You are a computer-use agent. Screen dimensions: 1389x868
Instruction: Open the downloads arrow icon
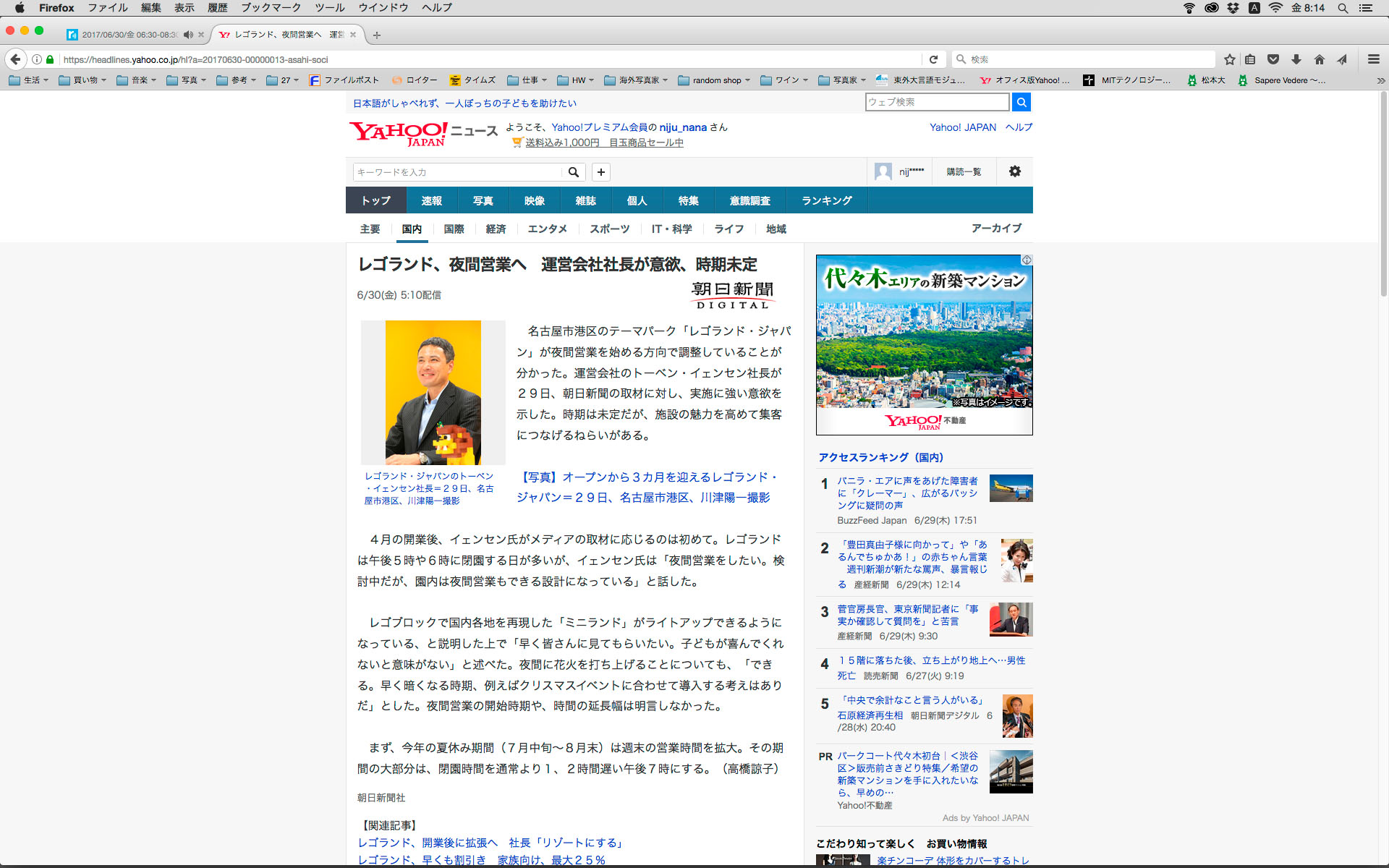coord(1296,59)
